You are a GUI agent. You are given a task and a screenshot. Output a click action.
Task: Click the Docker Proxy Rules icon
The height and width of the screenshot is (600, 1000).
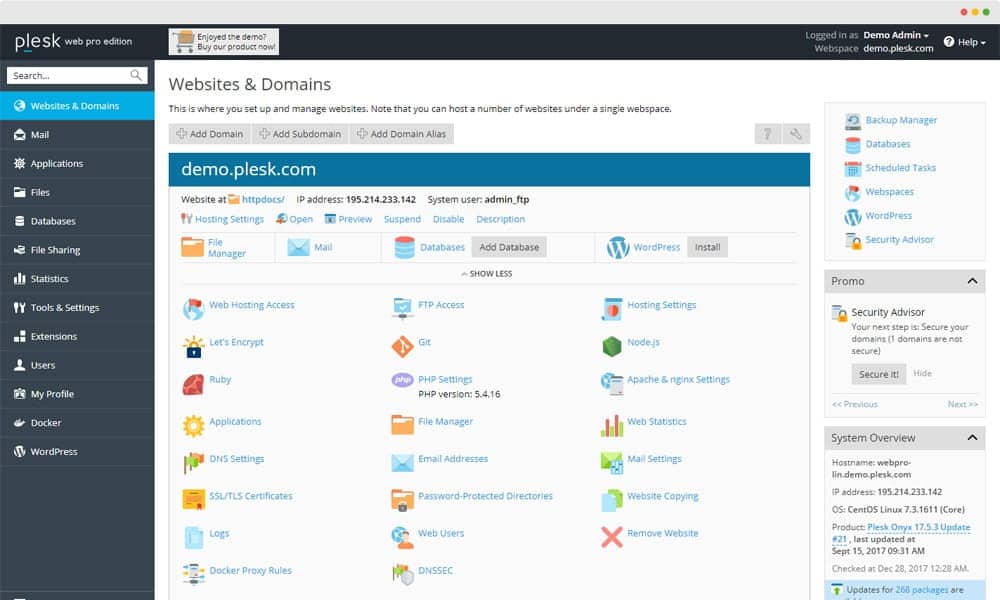point(193,574)
